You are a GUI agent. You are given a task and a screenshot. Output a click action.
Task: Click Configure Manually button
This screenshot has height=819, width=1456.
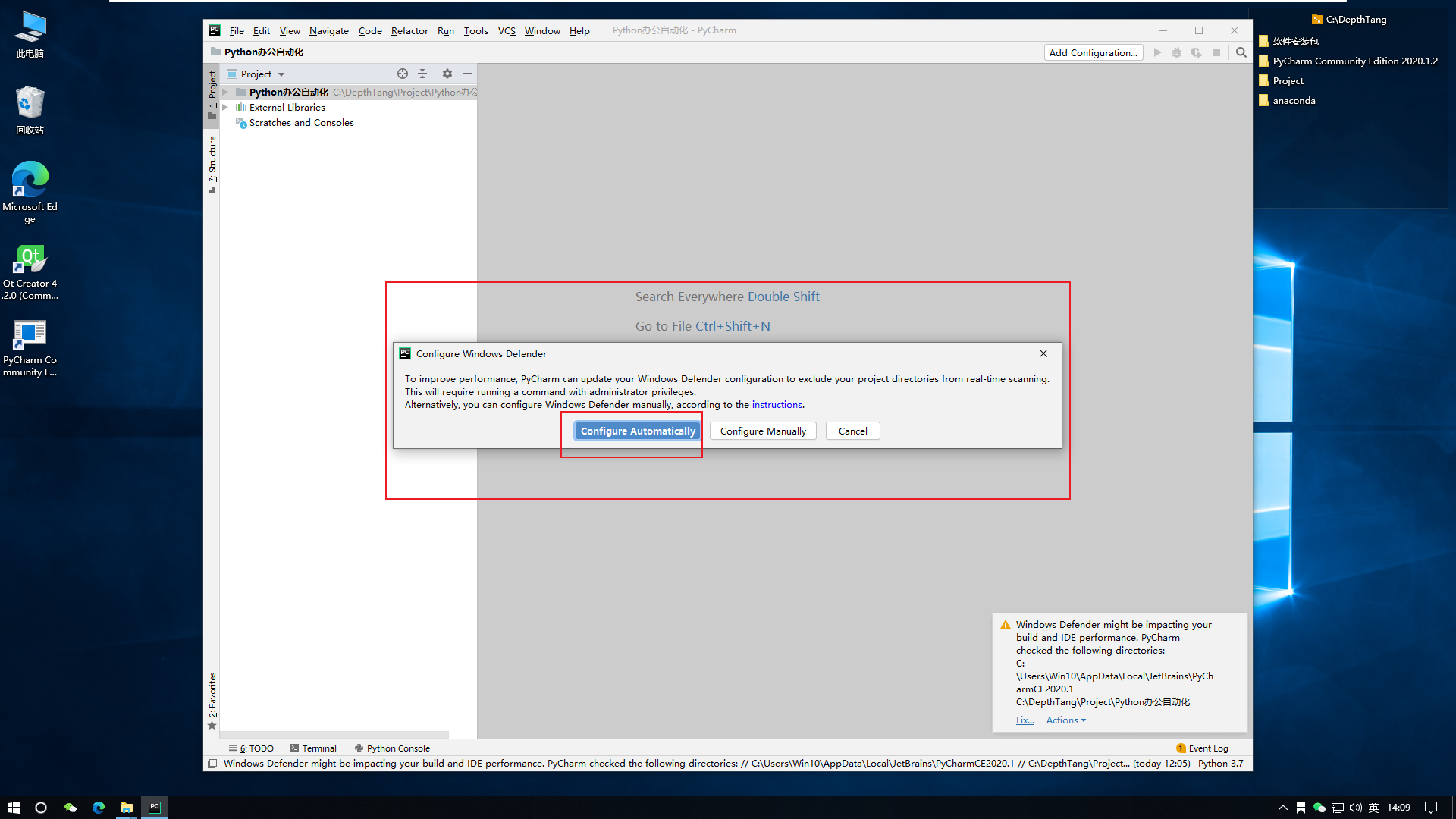[763, 431]
